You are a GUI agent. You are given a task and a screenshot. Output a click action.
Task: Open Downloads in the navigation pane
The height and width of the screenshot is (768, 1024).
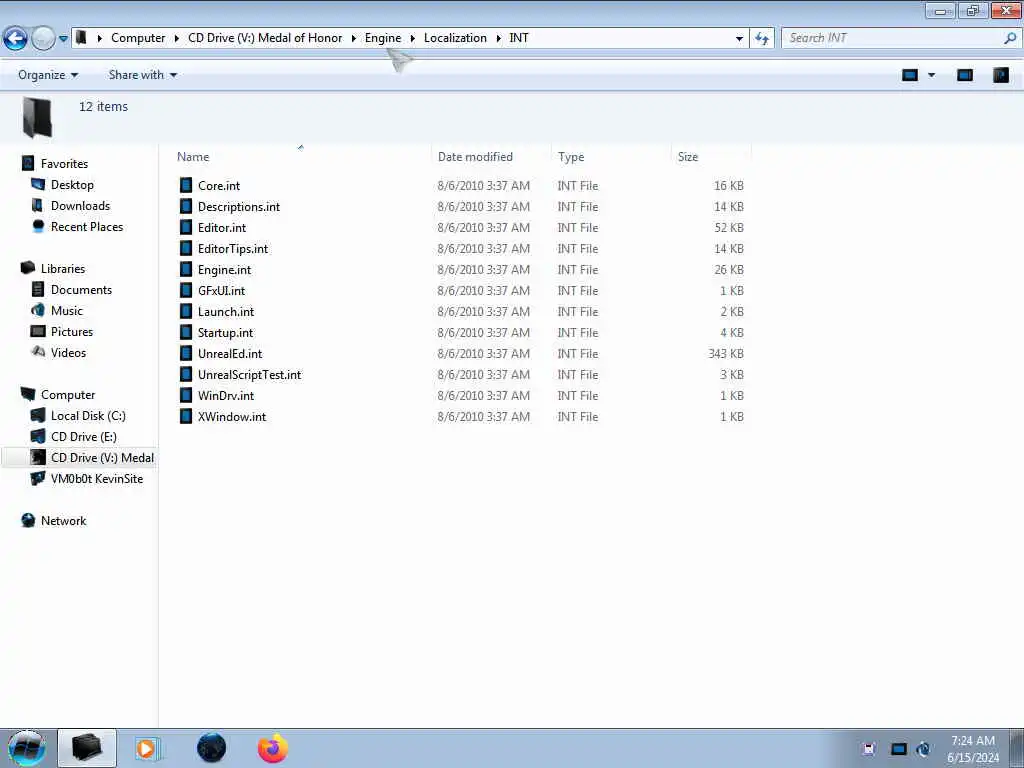pos(80,205)
